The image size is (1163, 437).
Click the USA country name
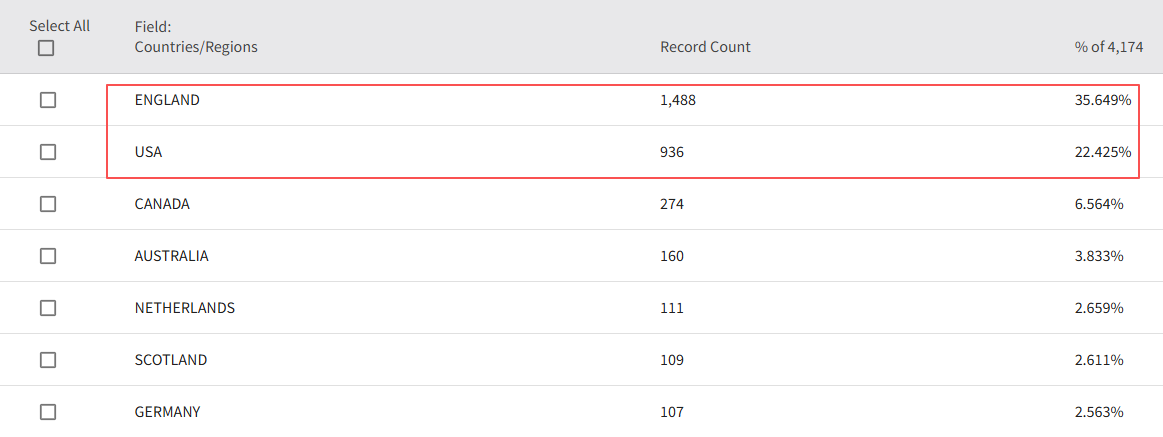coord(148,152)
